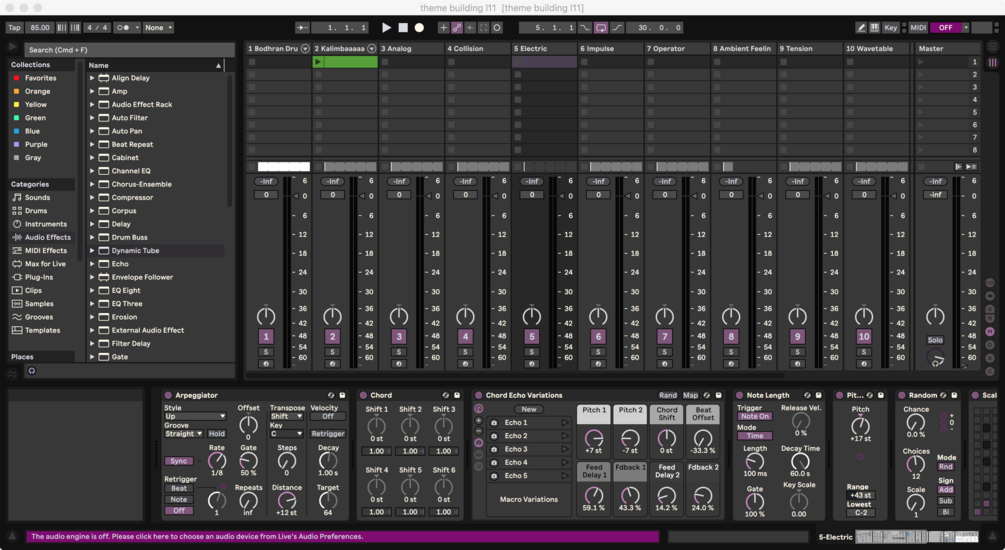
Task: Adjust Arpeggiator Rate knob
Action: point(217,461)
